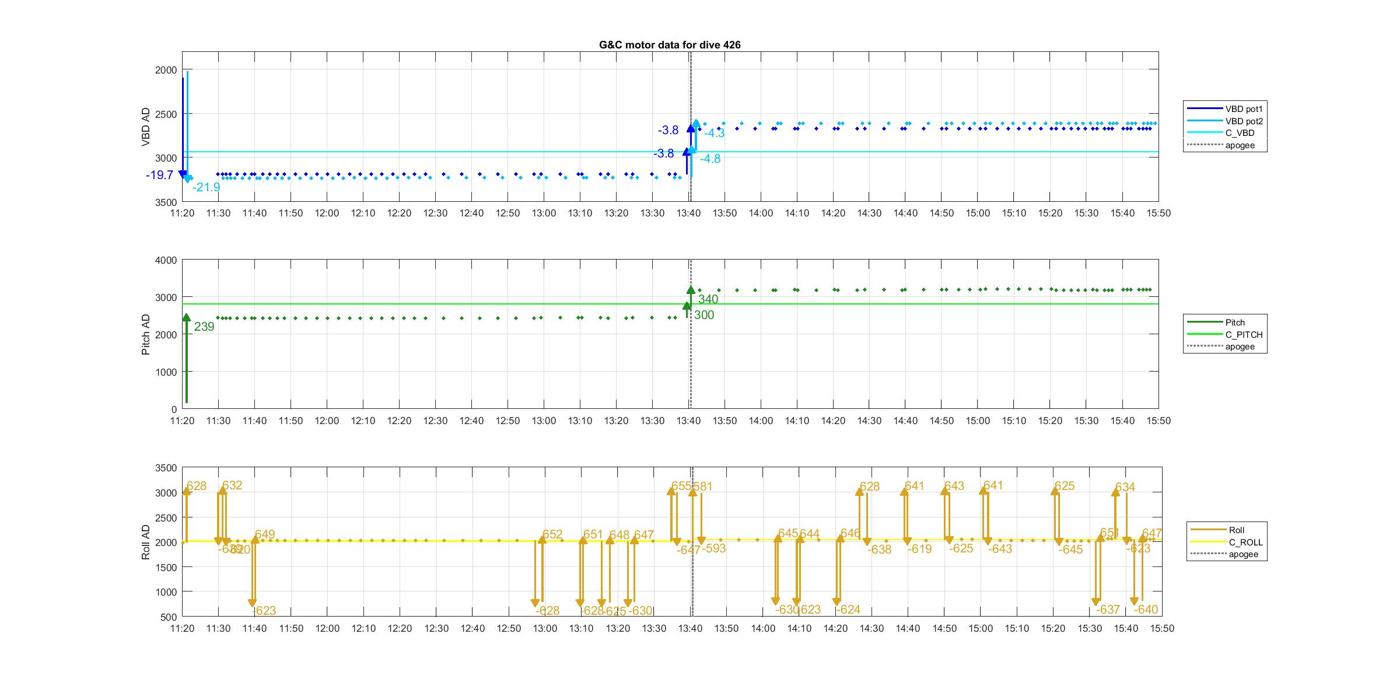1400x693 pixels.
Task: Click the -638 roll annotation
Action: tap(879, 550)
